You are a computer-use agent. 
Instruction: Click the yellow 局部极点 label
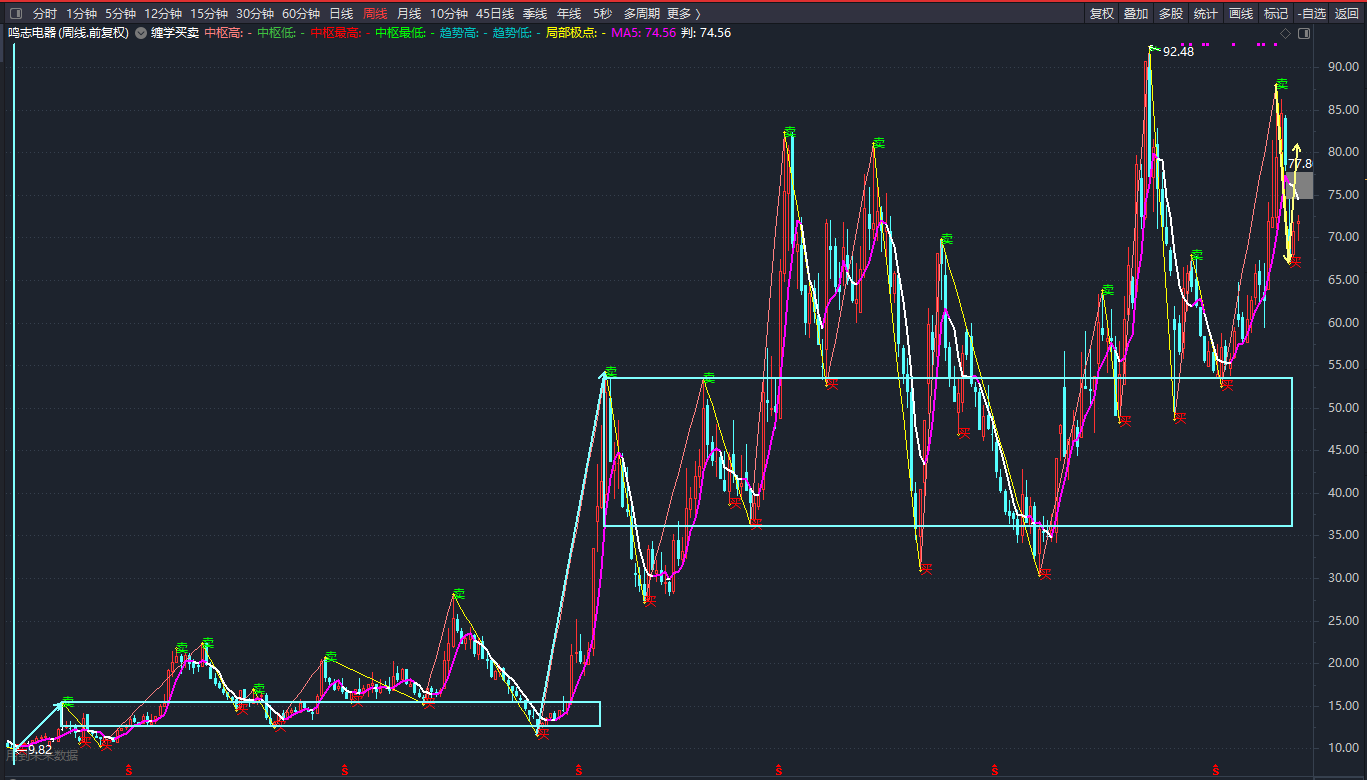(571, 33)
